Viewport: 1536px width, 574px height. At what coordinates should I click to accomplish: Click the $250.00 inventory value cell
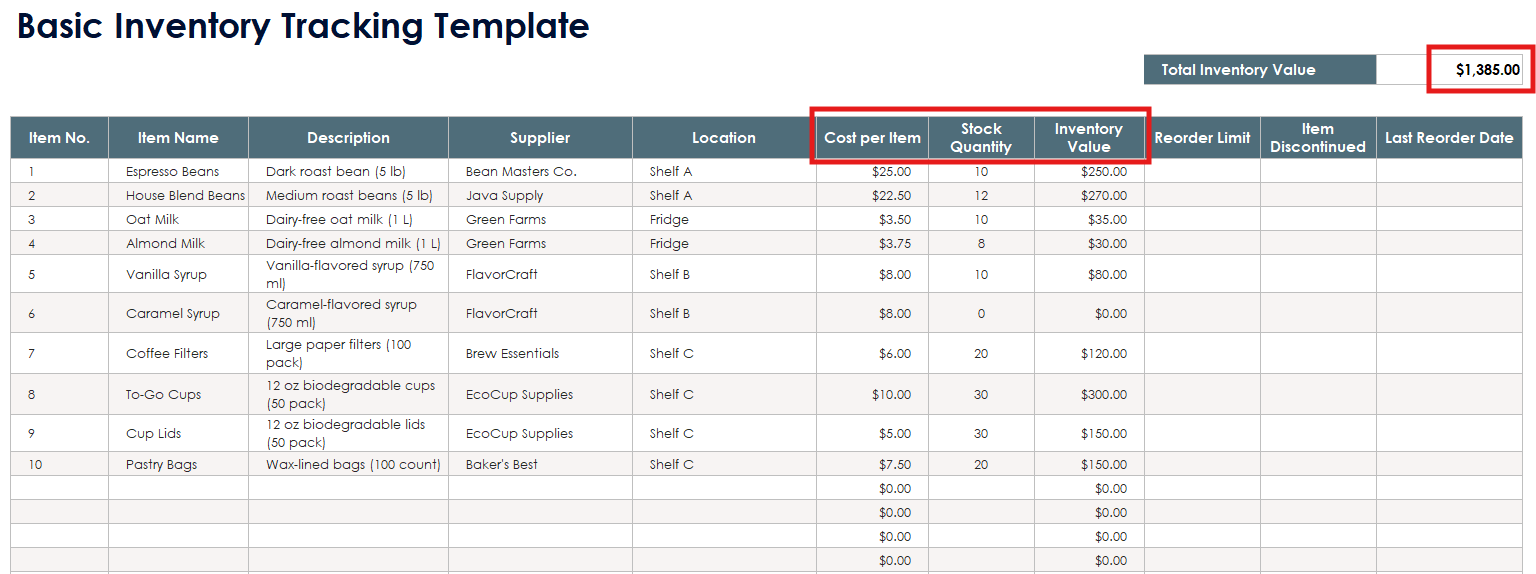1089,171
